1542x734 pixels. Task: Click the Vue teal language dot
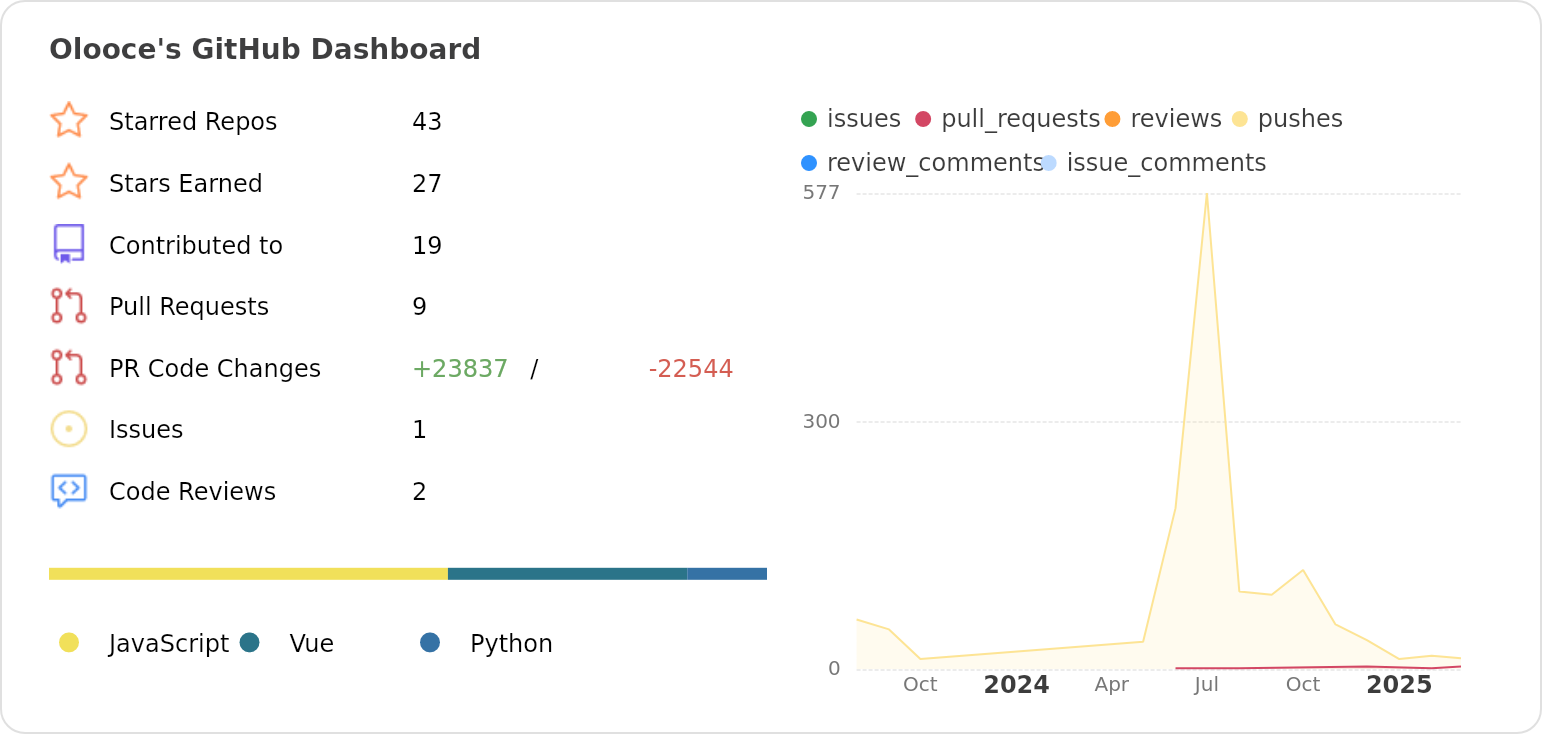click(x=250, y=642)
